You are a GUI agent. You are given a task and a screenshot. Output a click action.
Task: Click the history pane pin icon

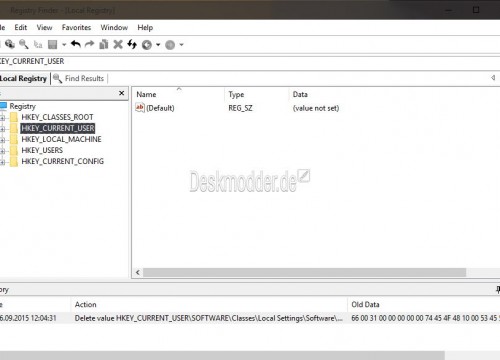pos(498,290)
